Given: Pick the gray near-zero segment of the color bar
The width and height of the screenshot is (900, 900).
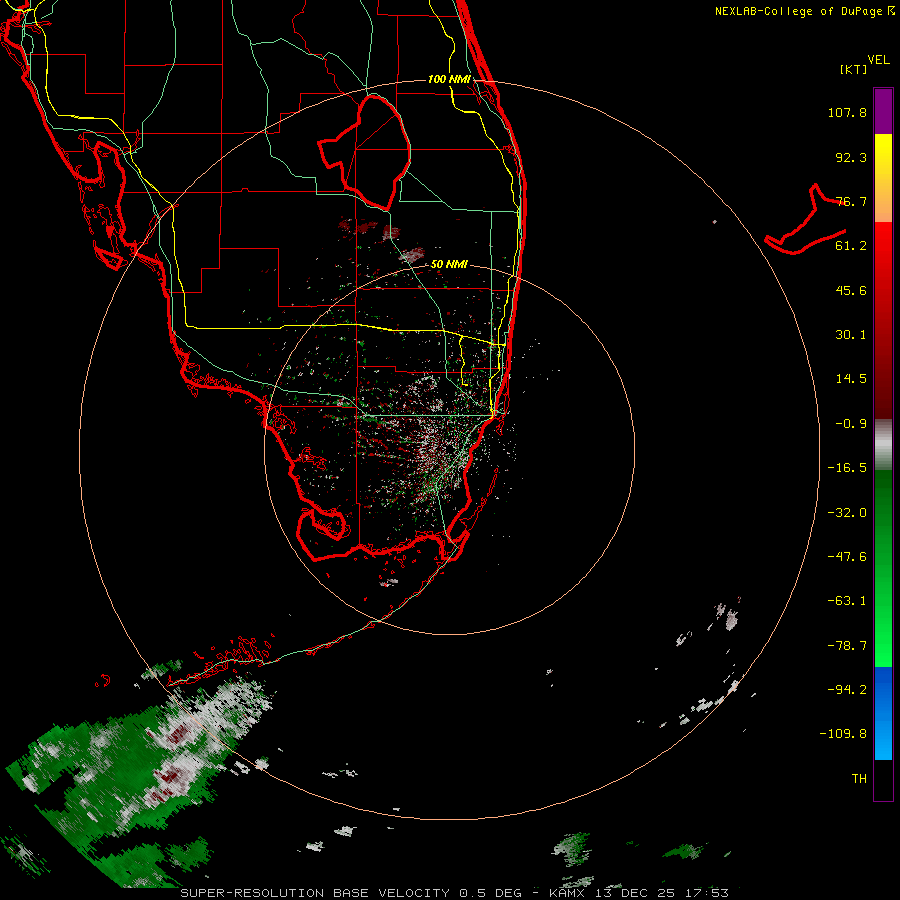Looking at the screenshot, I should 883,445.
